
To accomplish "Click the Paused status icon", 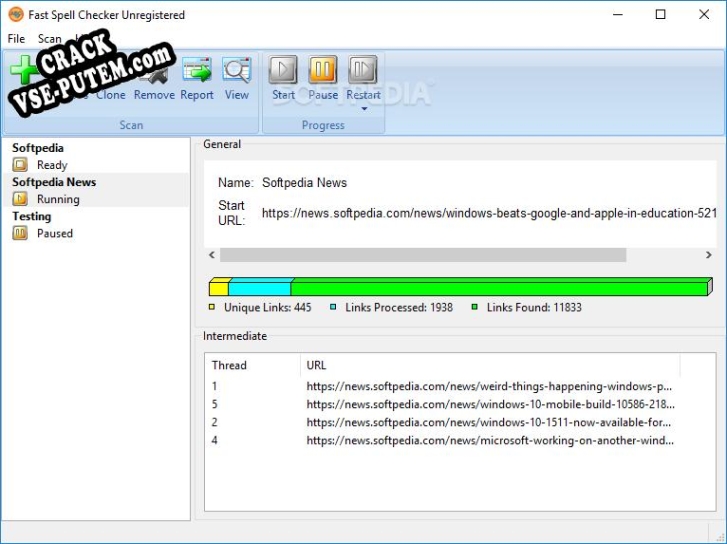I will pos(20,233).
